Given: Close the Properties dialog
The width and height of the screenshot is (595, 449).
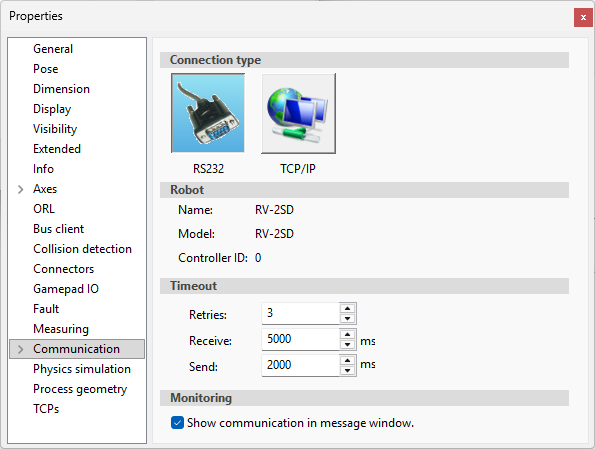Looking at the screenshot, I should point(583,17).
